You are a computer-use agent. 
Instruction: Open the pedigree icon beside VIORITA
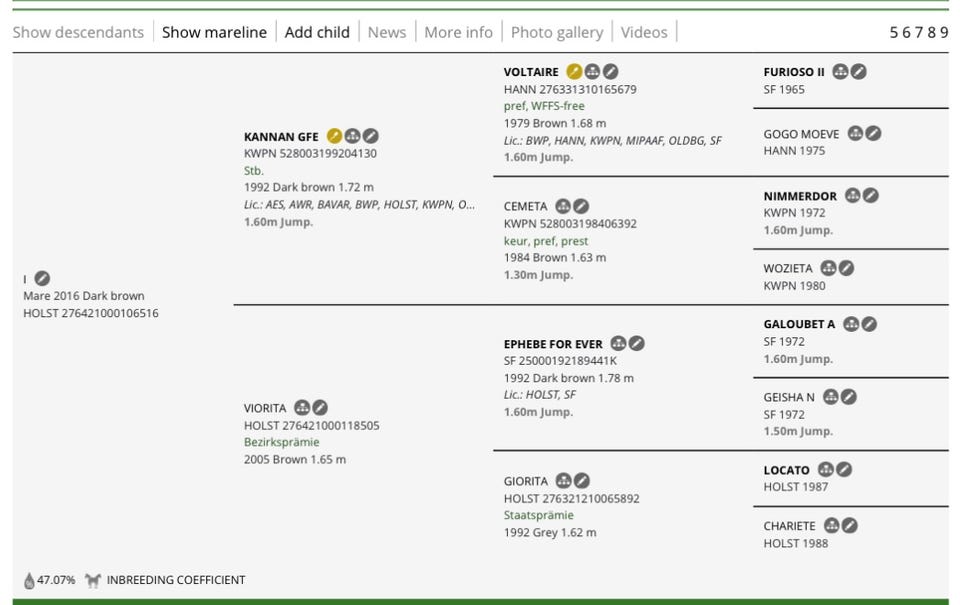[x=302, y=408]
